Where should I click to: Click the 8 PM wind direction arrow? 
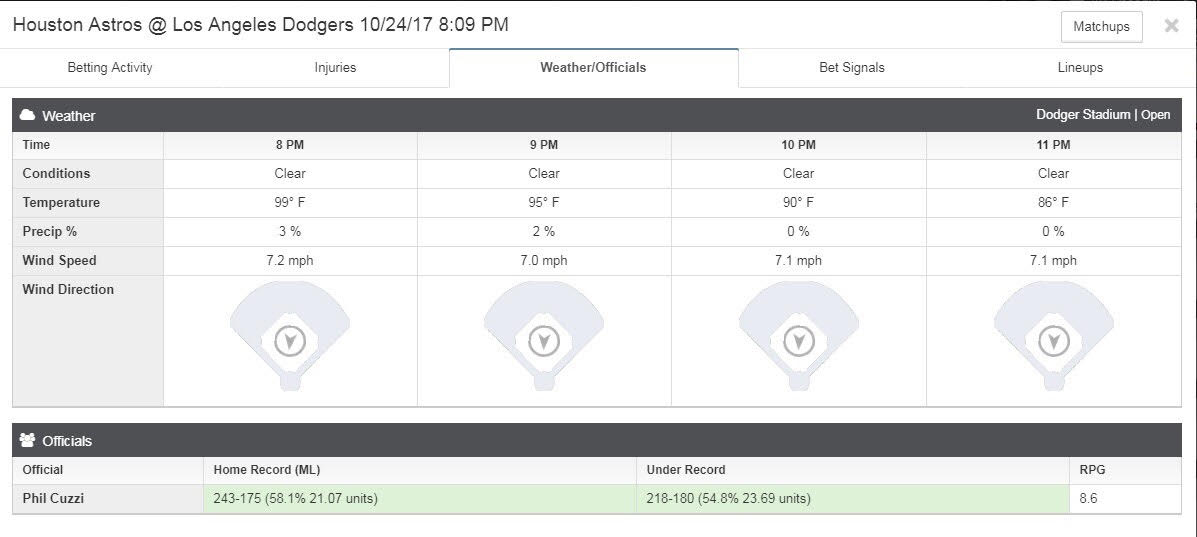pos(290,341)
